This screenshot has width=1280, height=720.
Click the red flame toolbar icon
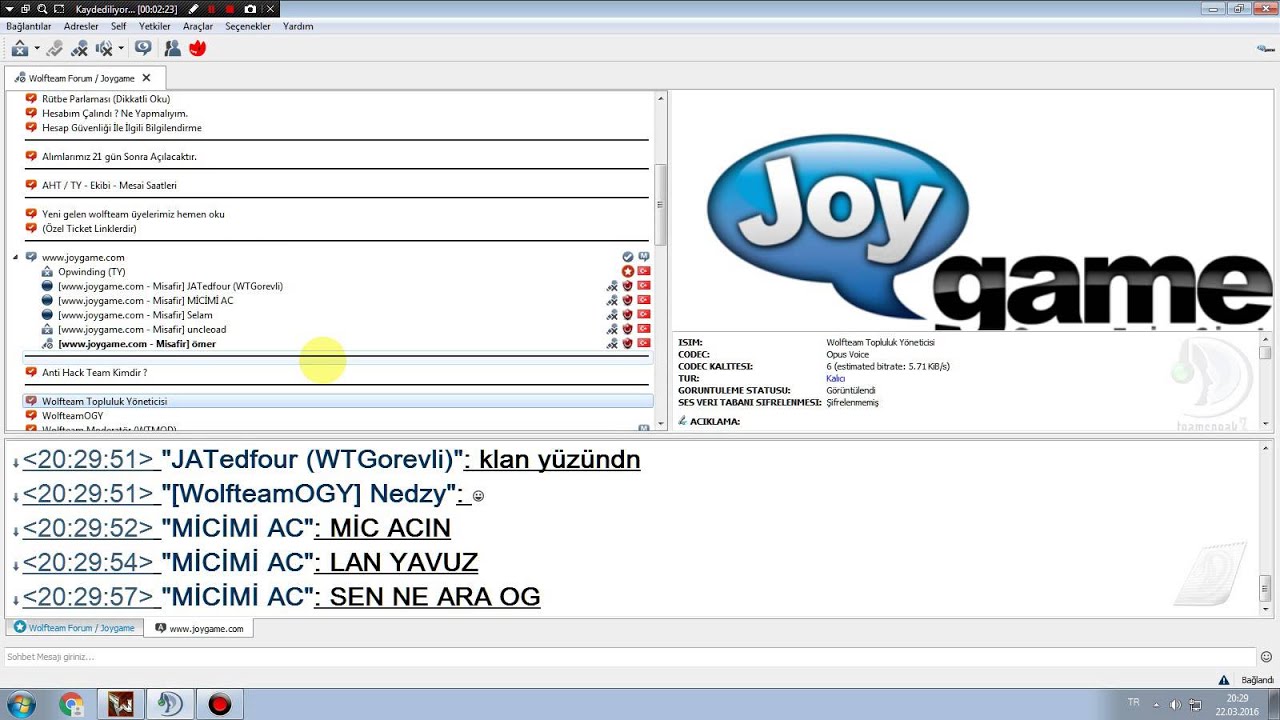(197, 48)
